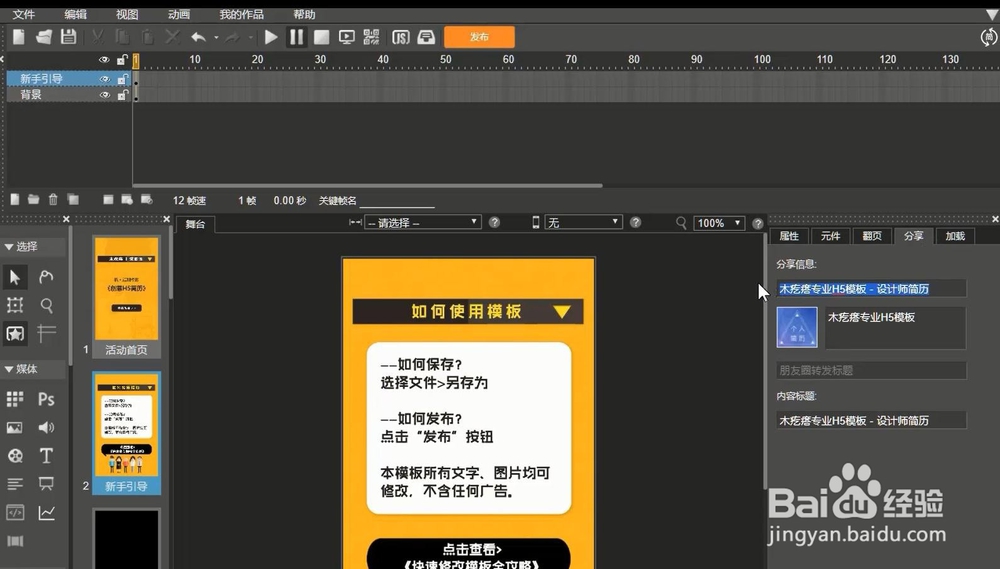The width and height of the screenshot is (1000, 569).
Task: Select the arrow selection tool
Action: 15,277
